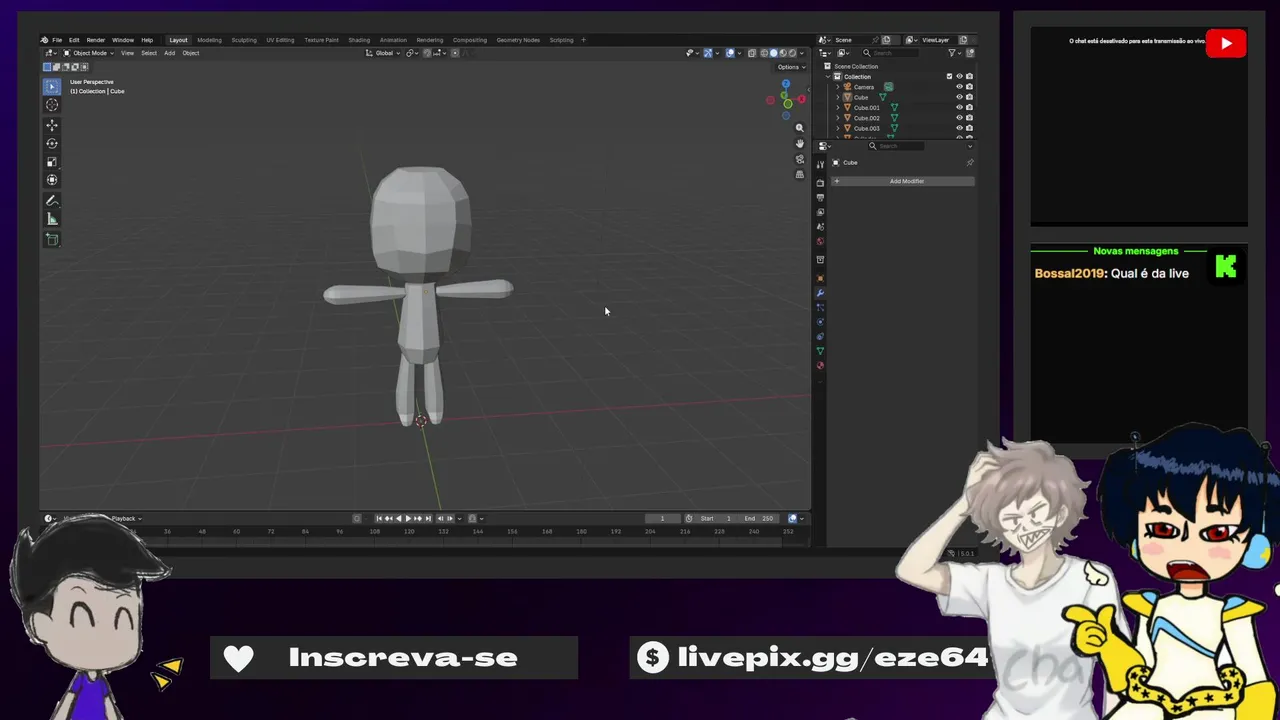
Task: Select the Annotate tool
Action: coord(52,201)
